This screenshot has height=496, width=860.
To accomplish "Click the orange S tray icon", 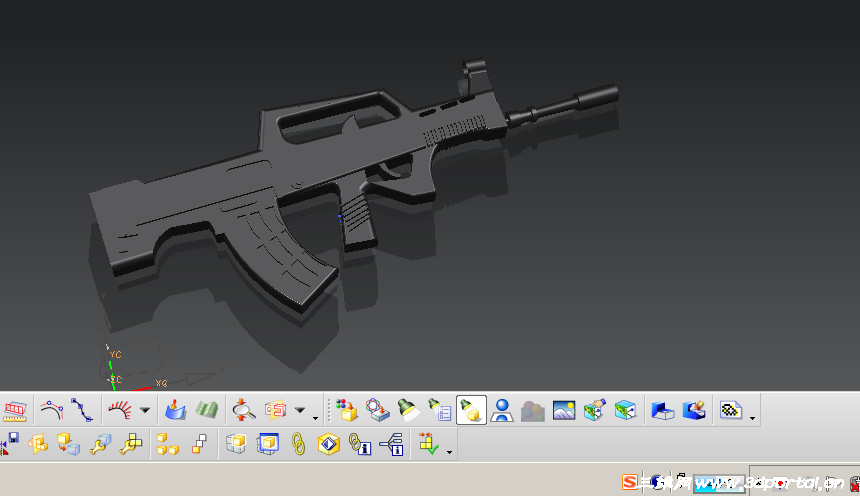I will (630, 482).
